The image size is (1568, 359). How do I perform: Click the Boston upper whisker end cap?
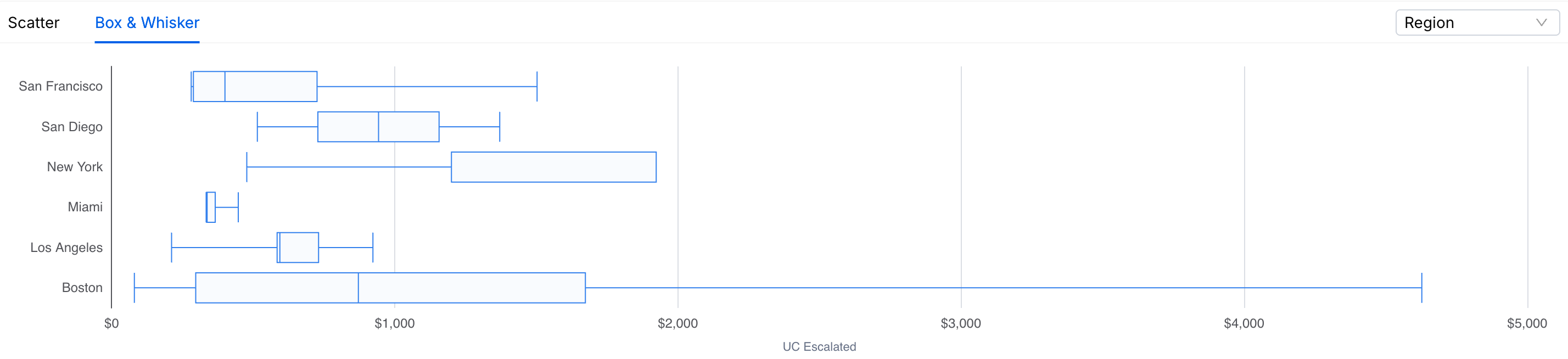(x=1422, y=287)
